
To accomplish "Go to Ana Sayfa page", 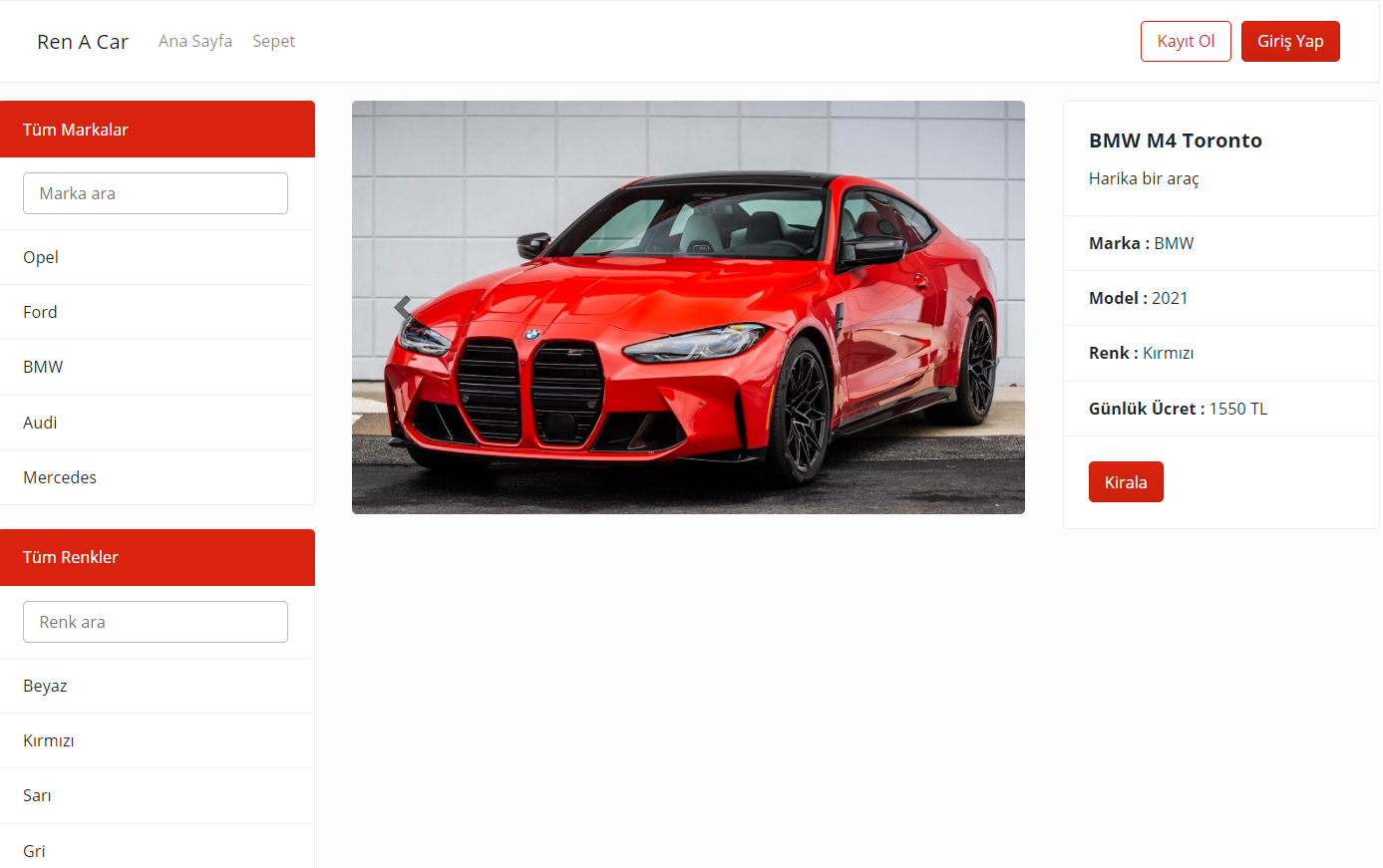I will tap(195, 41).
